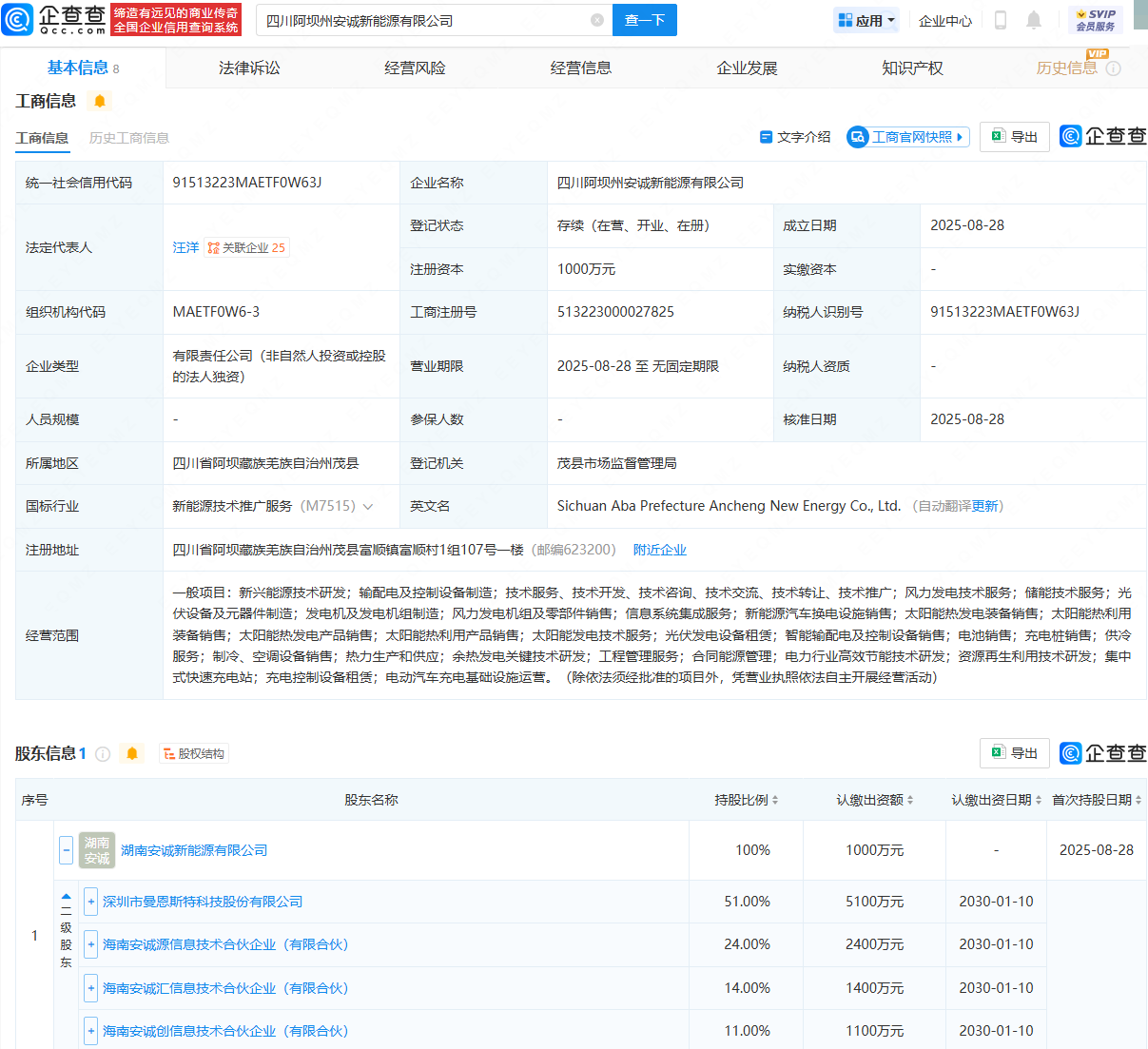Clear the search box text

pyautogui.click(x=596, y=20)
